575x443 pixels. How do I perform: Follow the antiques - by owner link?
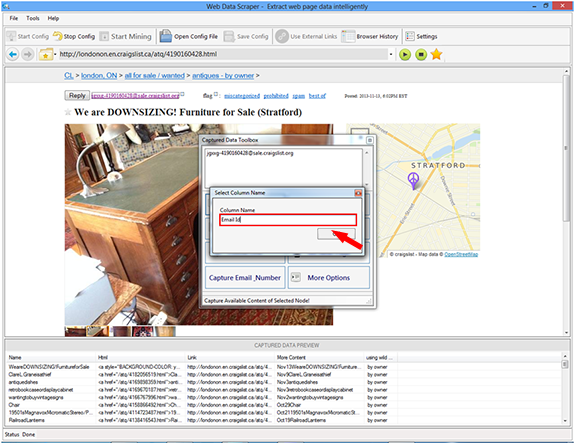pos(223,76)
